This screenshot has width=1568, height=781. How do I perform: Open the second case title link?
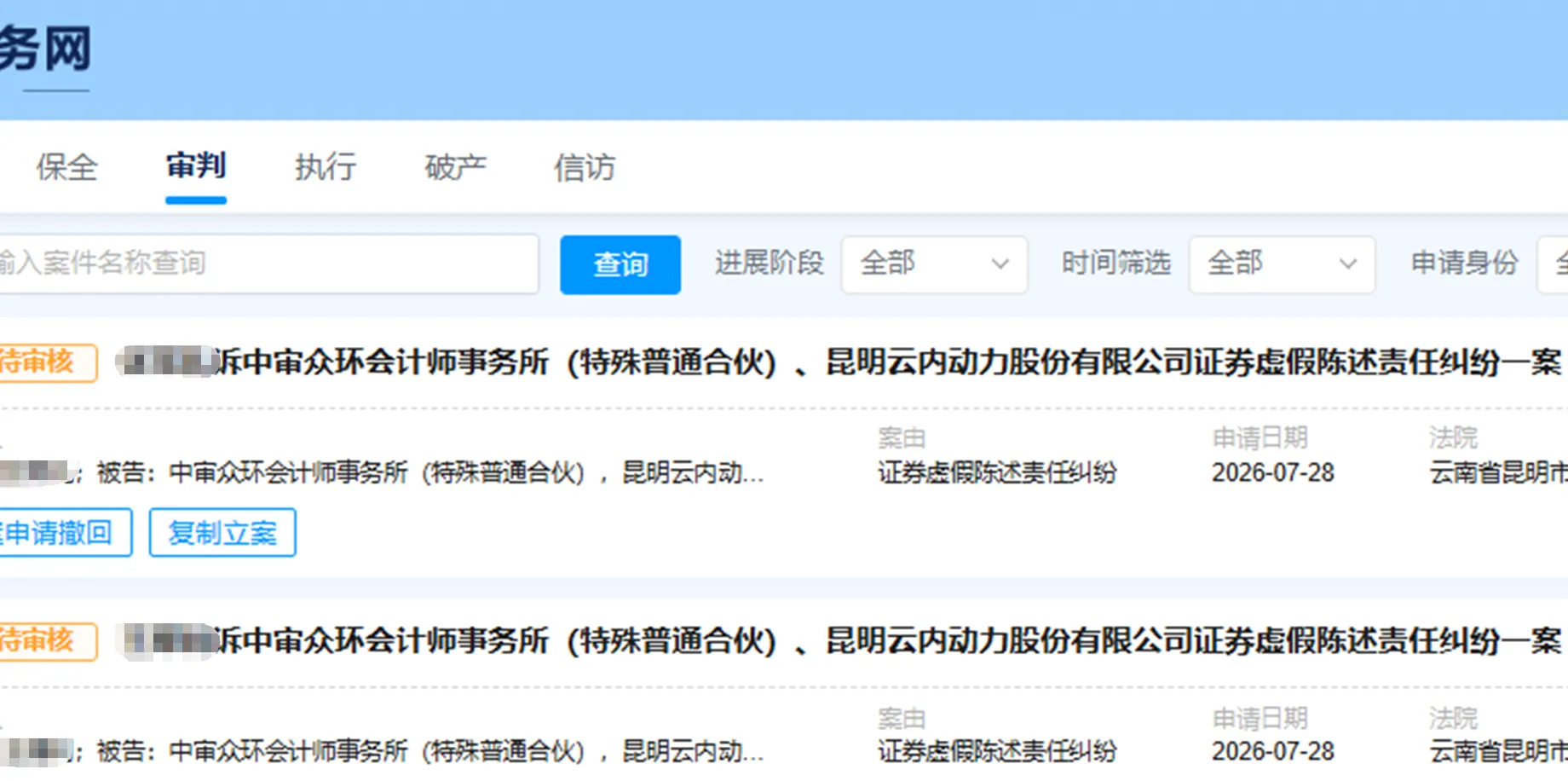click(x=839, y=641)
